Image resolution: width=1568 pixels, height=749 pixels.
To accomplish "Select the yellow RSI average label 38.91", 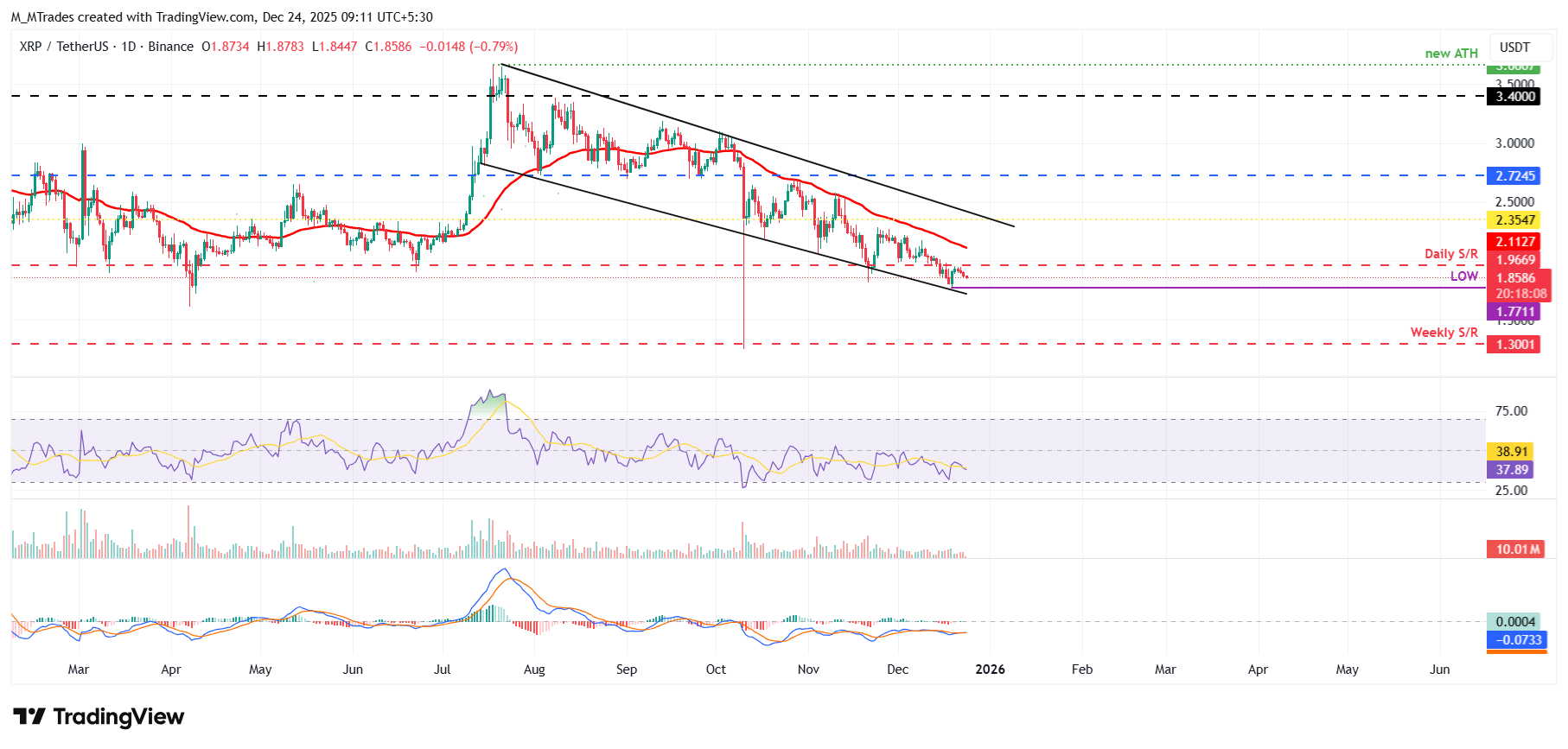I will (1513, 452).
